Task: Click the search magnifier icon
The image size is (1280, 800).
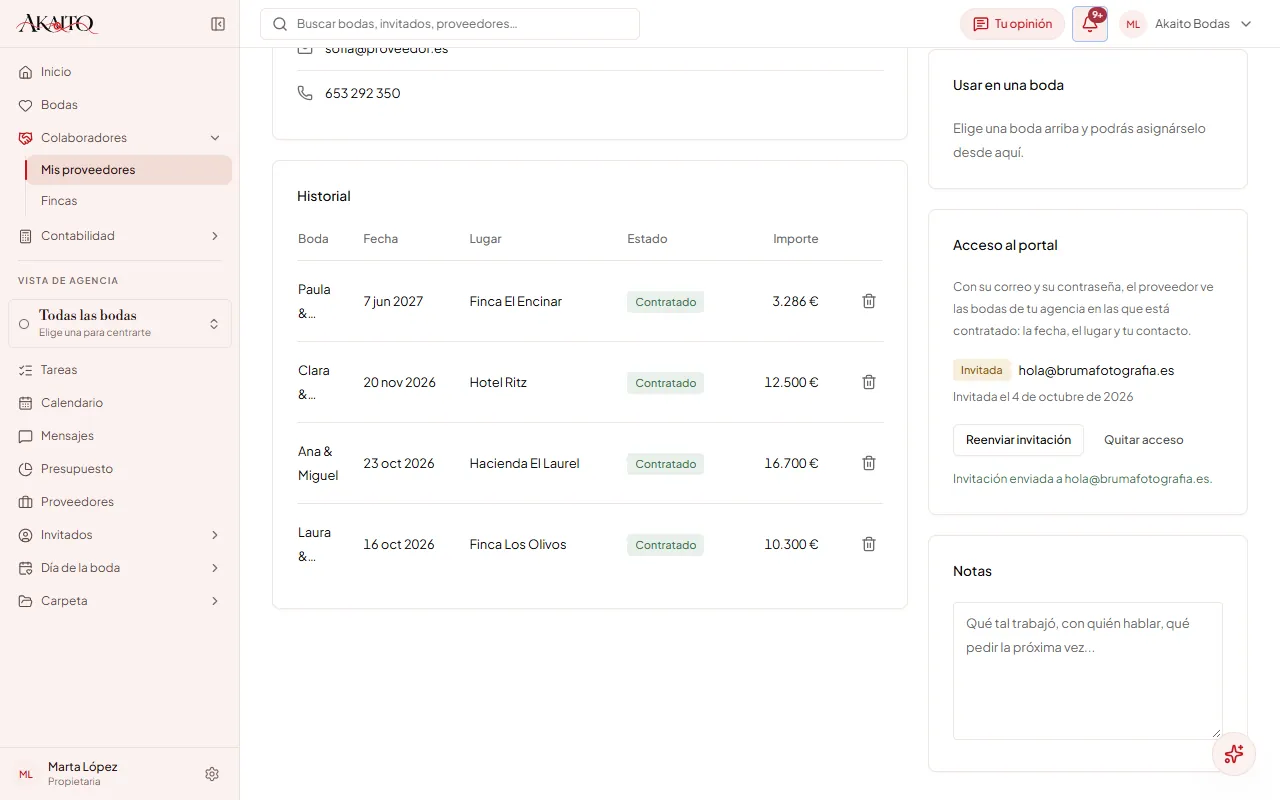Action: 280,24
